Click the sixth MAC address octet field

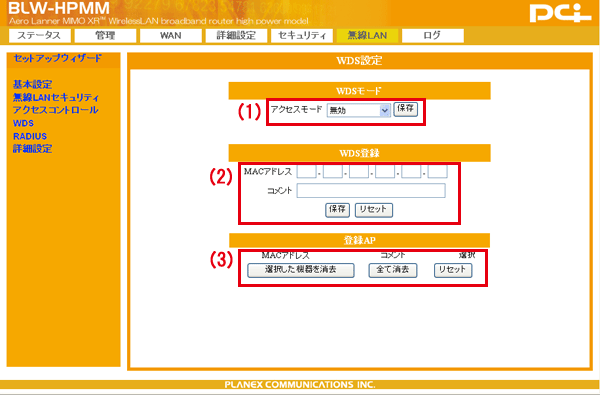[437, 171]
